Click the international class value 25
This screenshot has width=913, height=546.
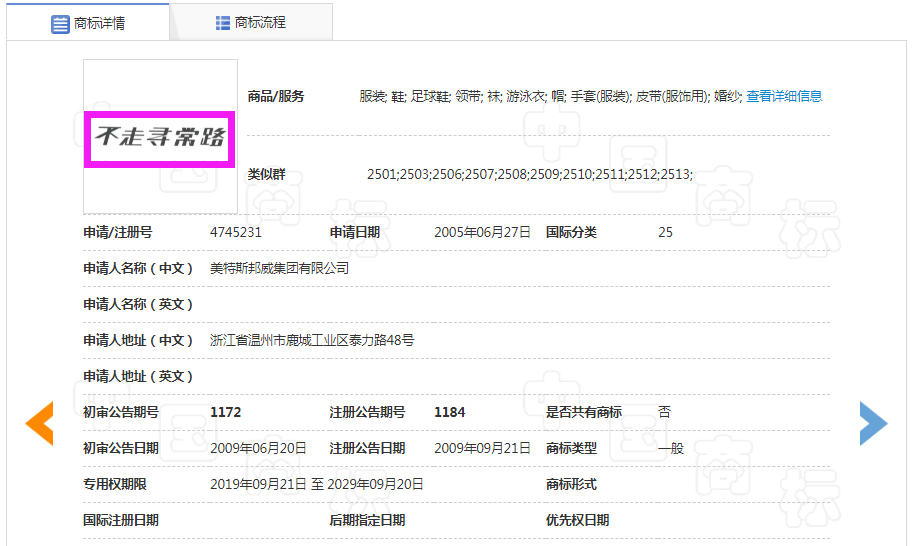(665, 232)
